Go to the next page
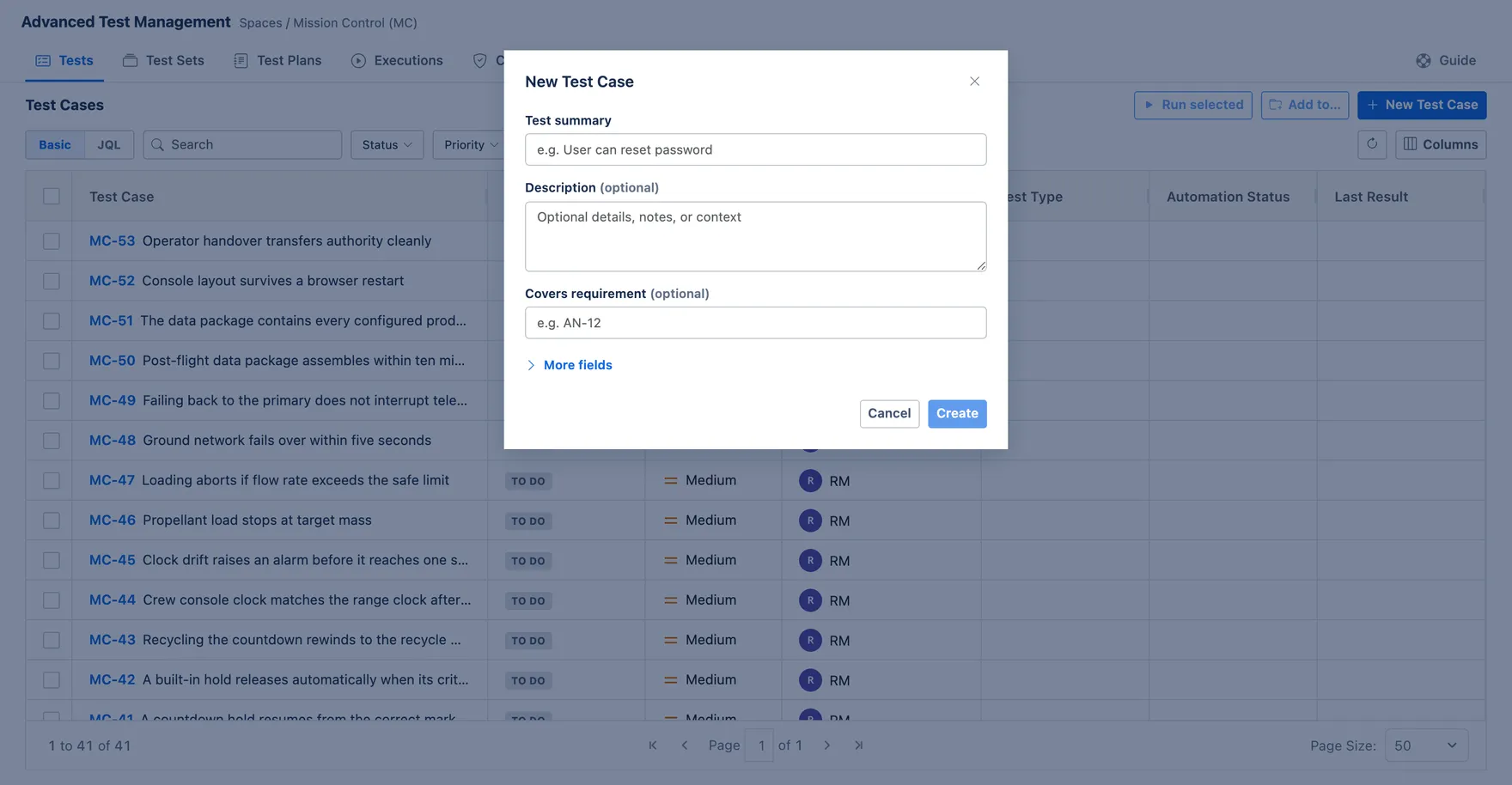Viewport: 1512px width, 785px height. coord(827,745)
